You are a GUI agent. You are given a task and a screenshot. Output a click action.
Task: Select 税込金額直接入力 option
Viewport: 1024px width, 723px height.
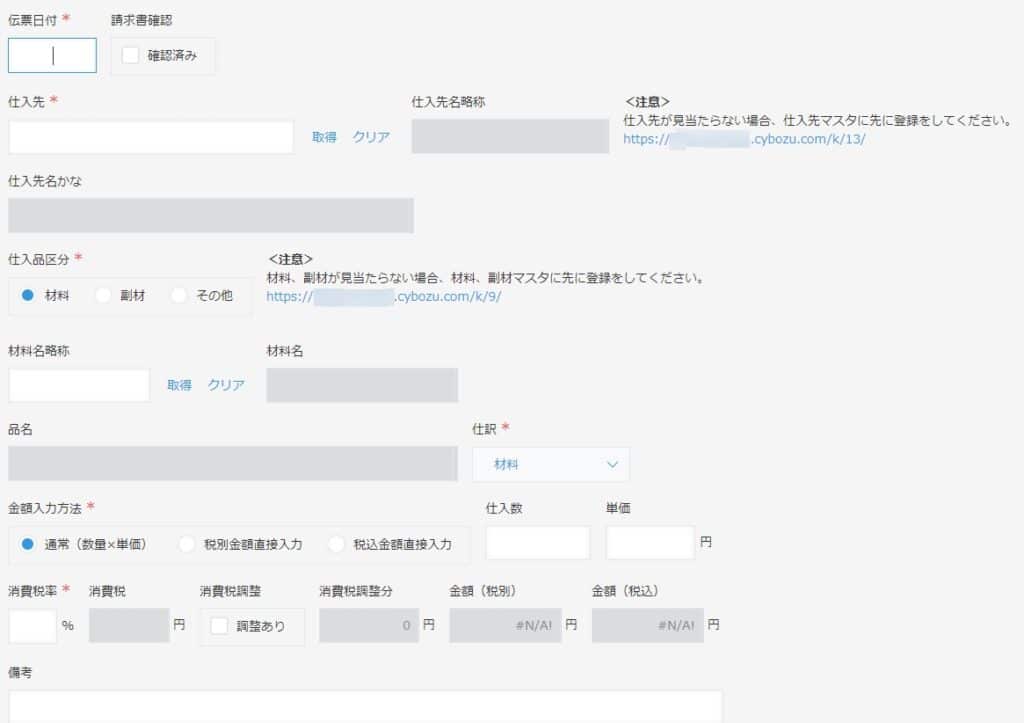(x=336, y=544)
